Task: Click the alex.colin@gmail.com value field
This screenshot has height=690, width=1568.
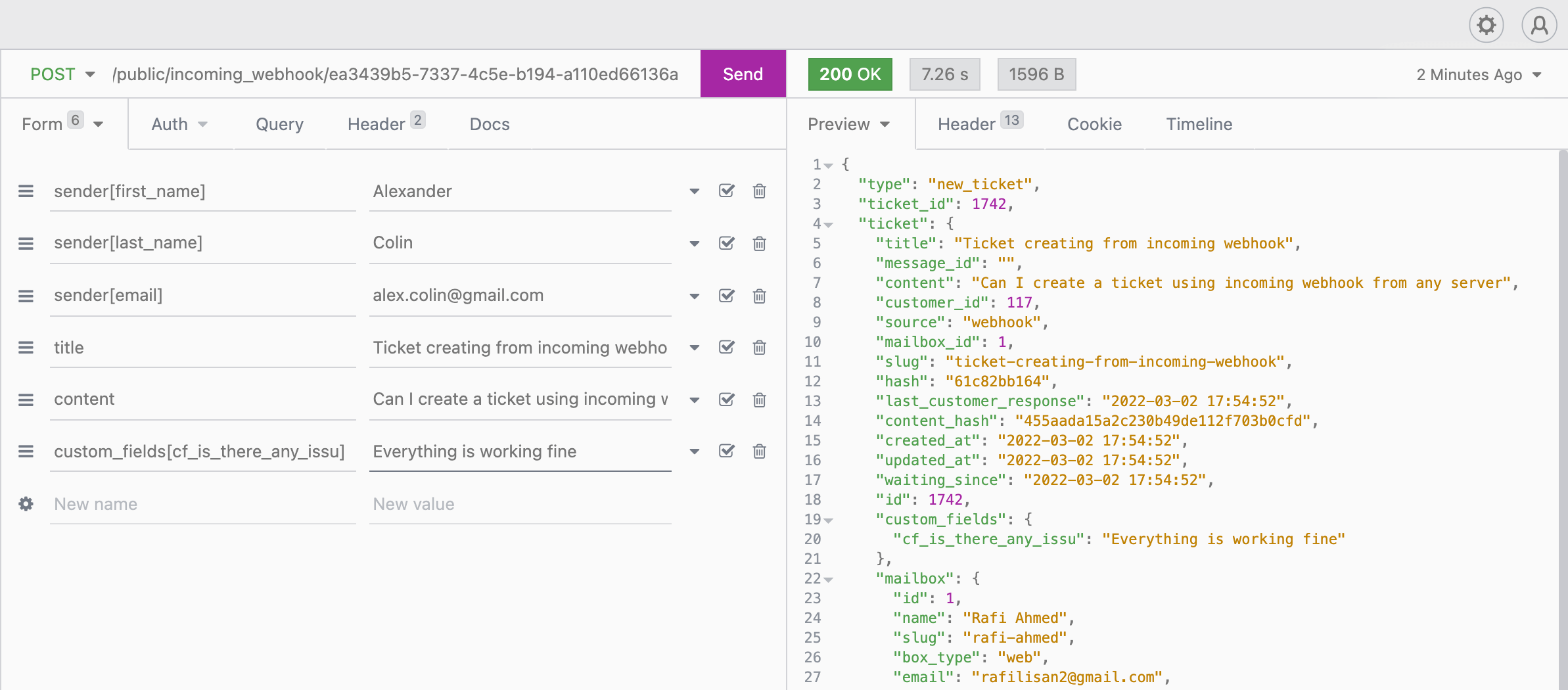Action: pyautogui.click(x=520, y=295)
